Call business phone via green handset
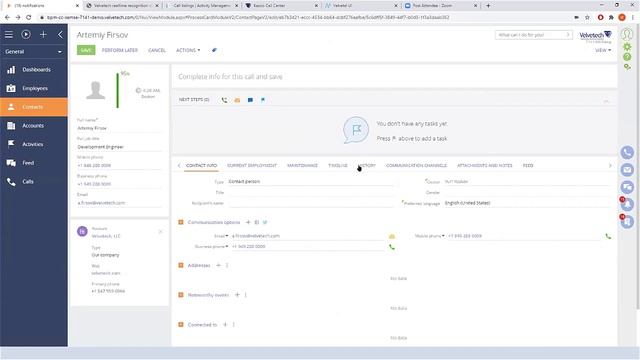Image resolution: width=640 pixels, height=360 pixels. [392, 247]
